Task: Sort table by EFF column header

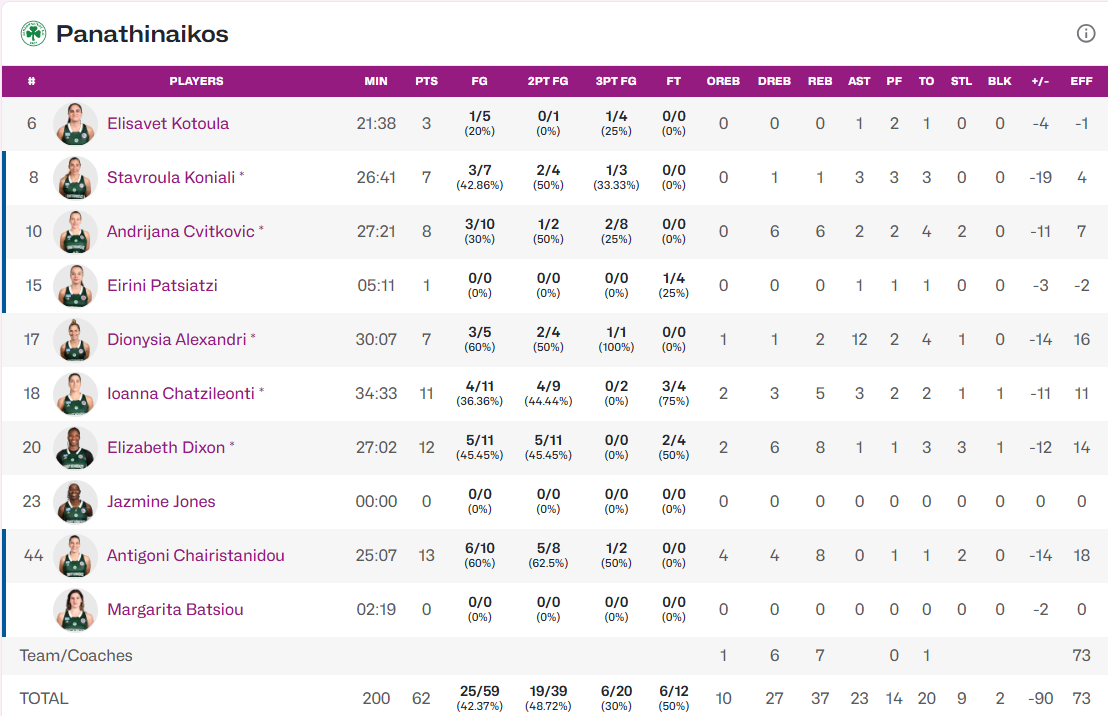Action: coord(1081,81)
